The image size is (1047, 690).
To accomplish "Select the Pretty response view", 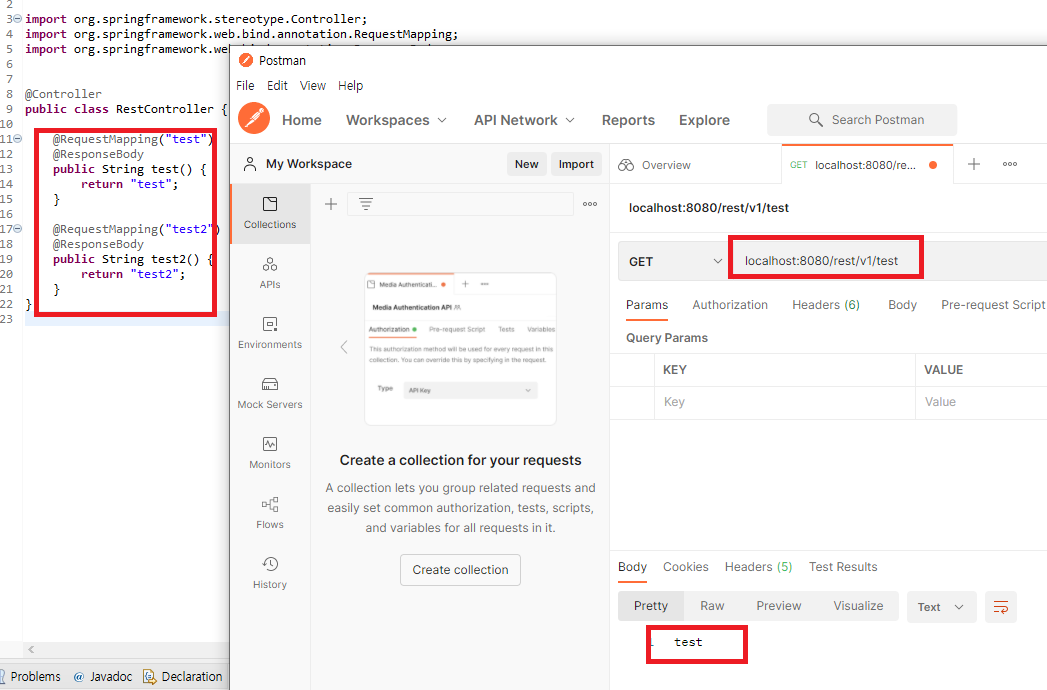I will click(x=651, y=606).
